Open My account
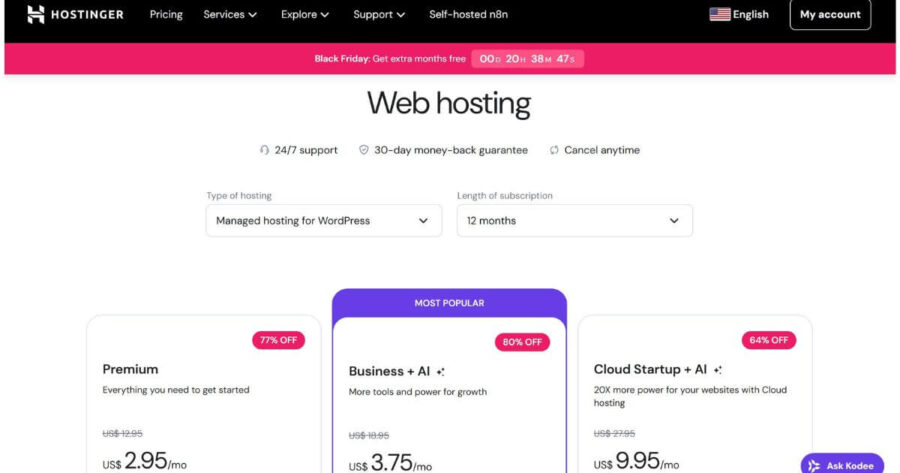This screenshot has width=900, height=473. point(830,14)
